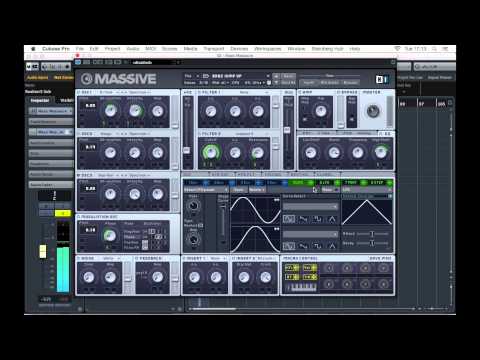Click the AT macro source icon

click(292, 277)
